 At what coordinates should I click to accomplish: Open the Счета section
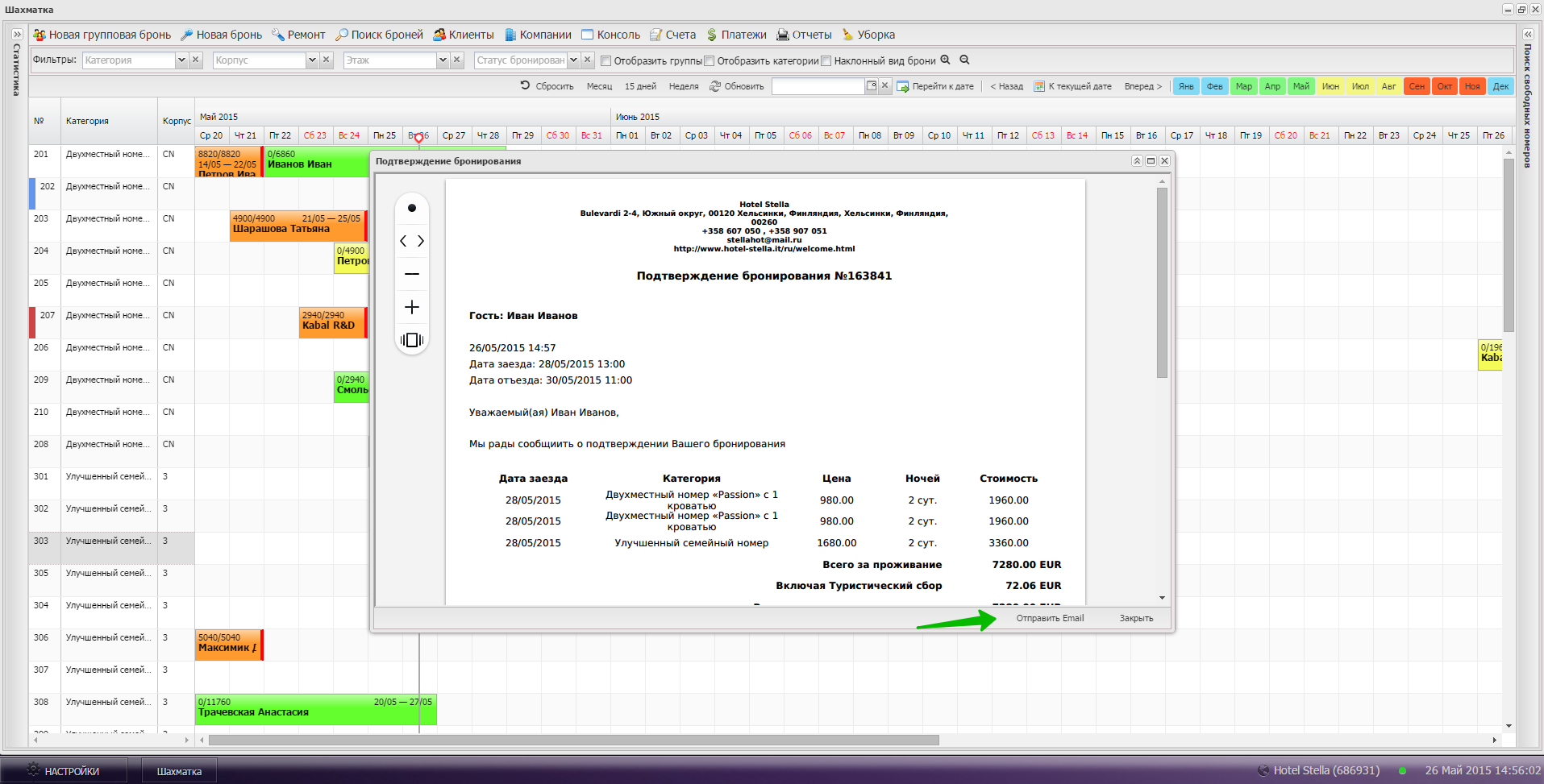(x=673, y=35)
